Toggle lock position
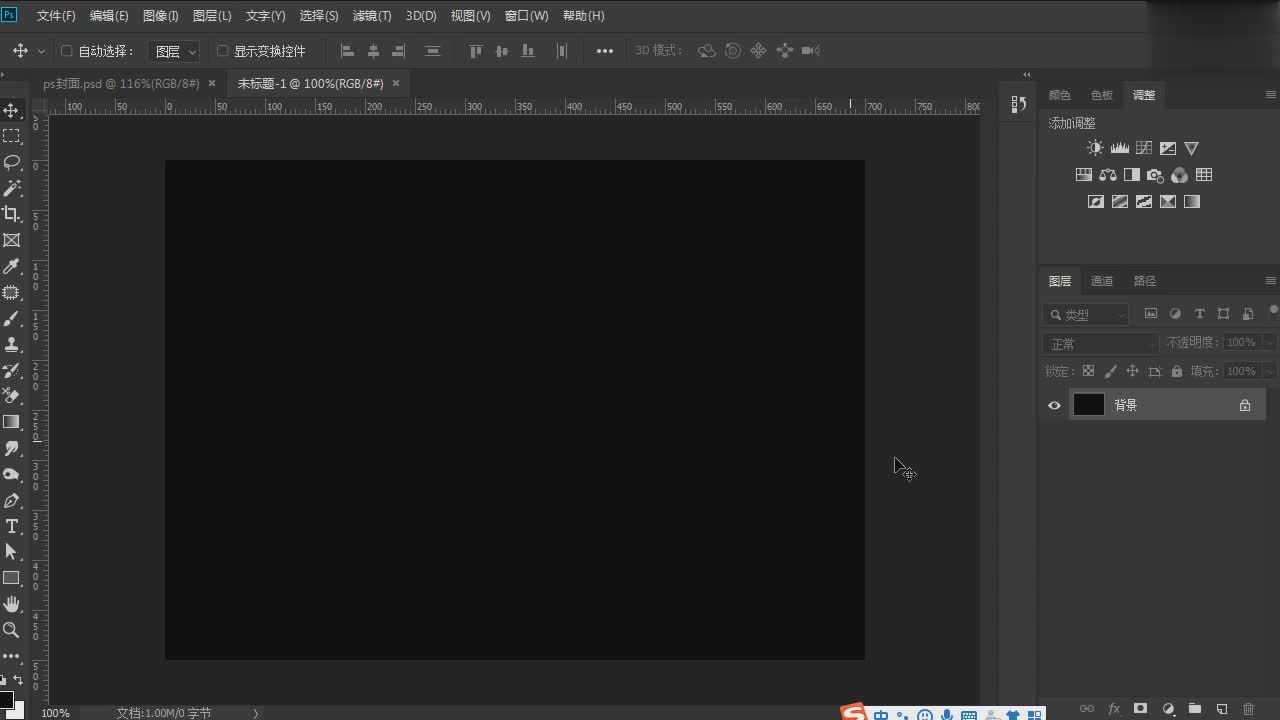The height and width of the screenshot is (720, 1280). (1132, 371)
